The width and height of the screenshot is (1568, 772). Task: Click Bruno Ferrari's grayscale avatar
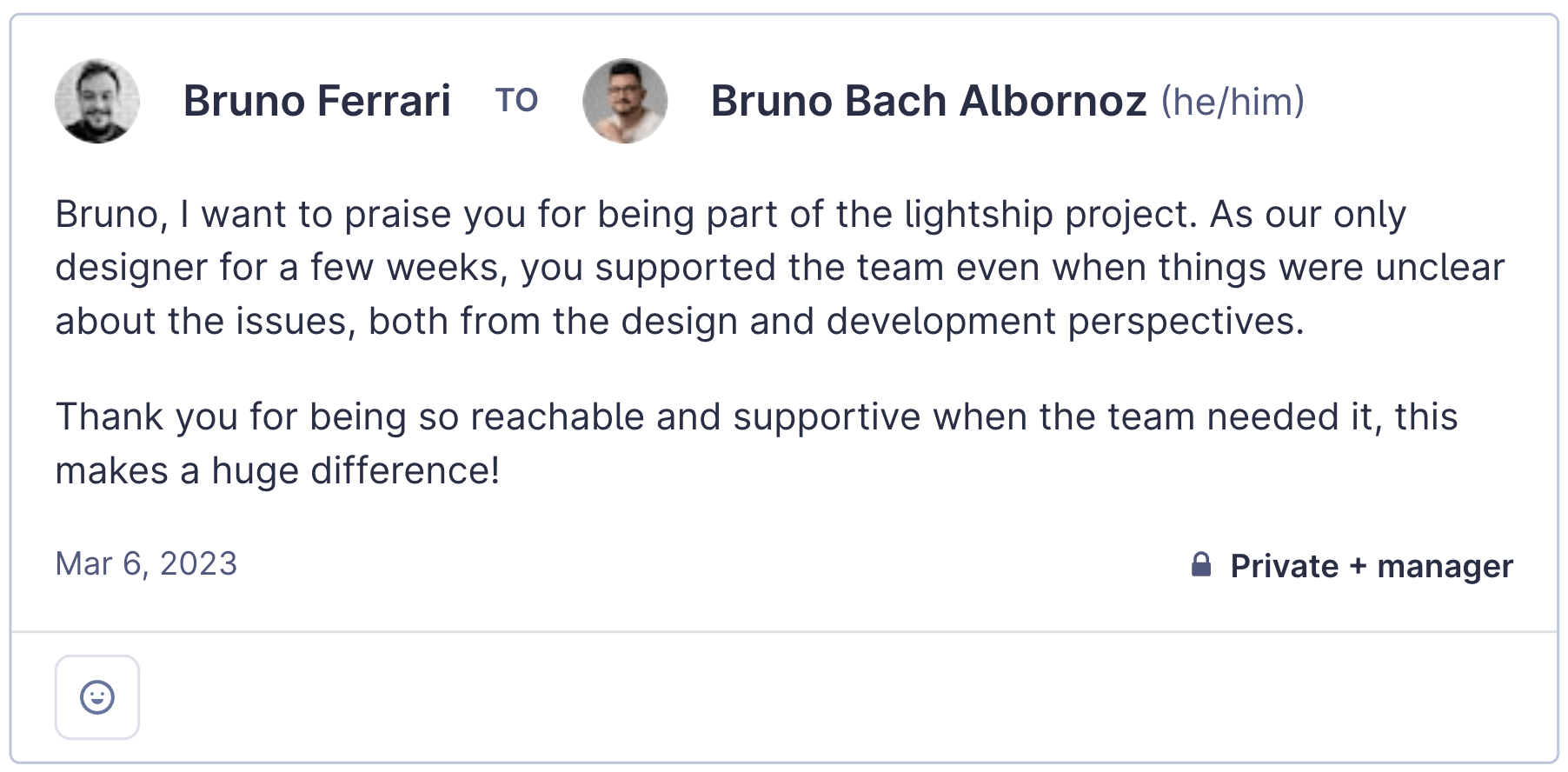(97, 101)
